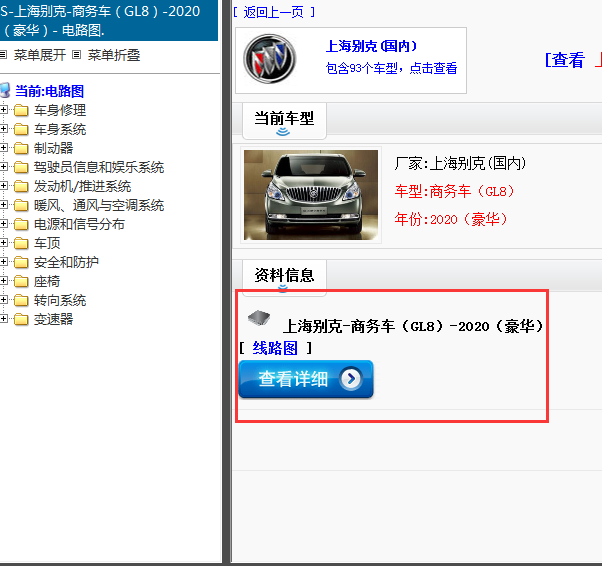Image resolution: width=602 pixels, height=566 pixels.
Task: Click the 车身系统 folder icon
Action: pos(21,129)
